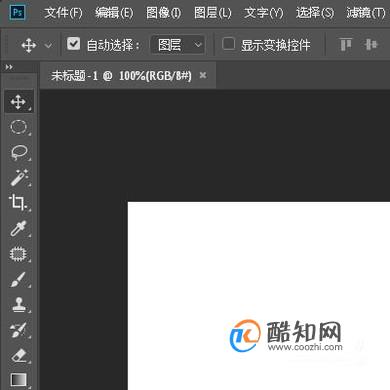Select the Crop tool
Viewport: 390px width, 390px height.
(x=19, y=203)
